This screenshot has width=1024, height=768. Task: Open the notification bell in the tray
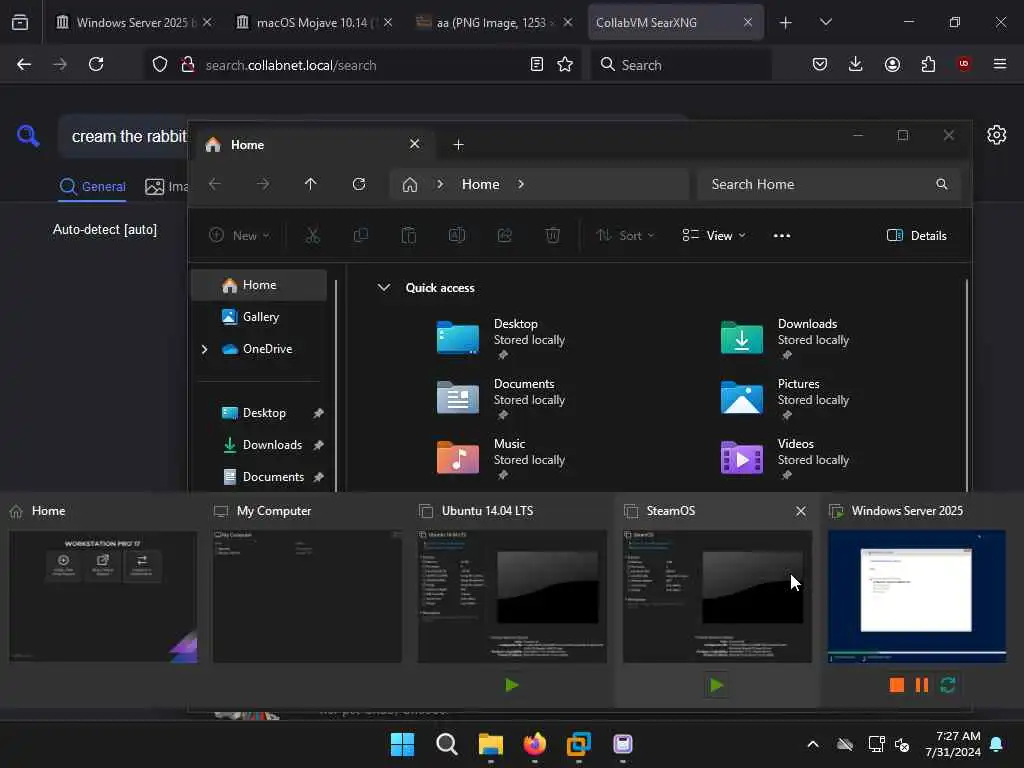tap(997, 744)
